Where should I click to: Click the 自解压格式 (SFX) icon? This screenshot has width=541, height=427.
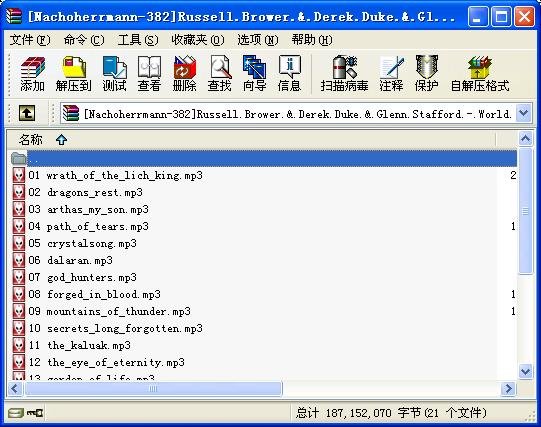480,74
